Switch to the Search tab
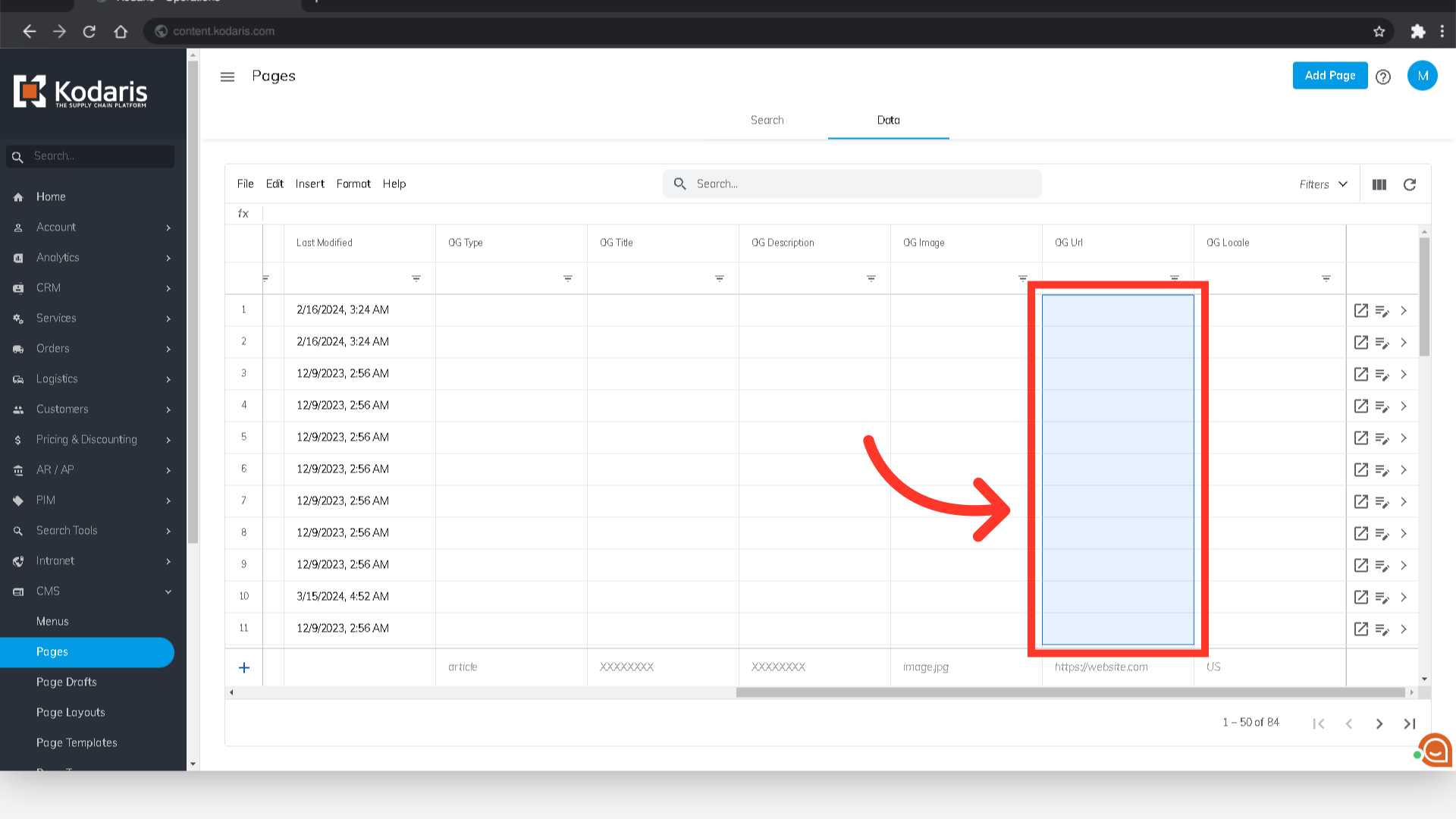The width and height of the screenshot is (1456, 819). pos(767,120)
